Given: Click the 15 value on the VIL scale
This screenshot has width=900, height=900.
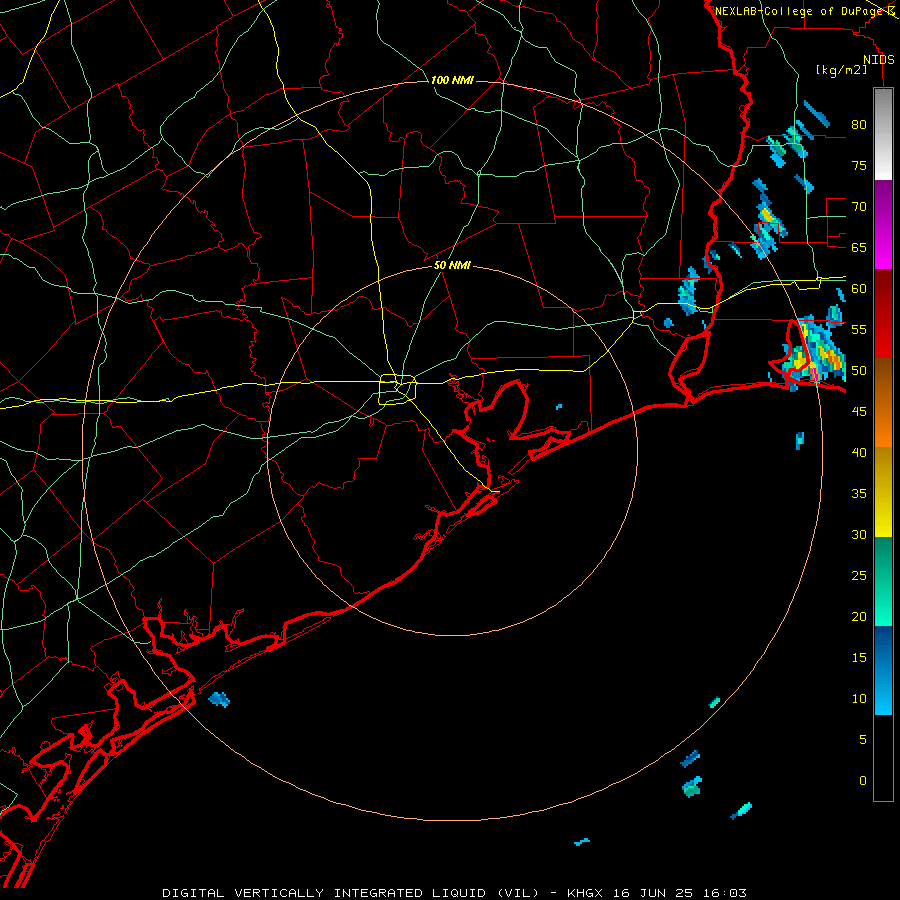Looking at the screenshot, I should 859,657.
